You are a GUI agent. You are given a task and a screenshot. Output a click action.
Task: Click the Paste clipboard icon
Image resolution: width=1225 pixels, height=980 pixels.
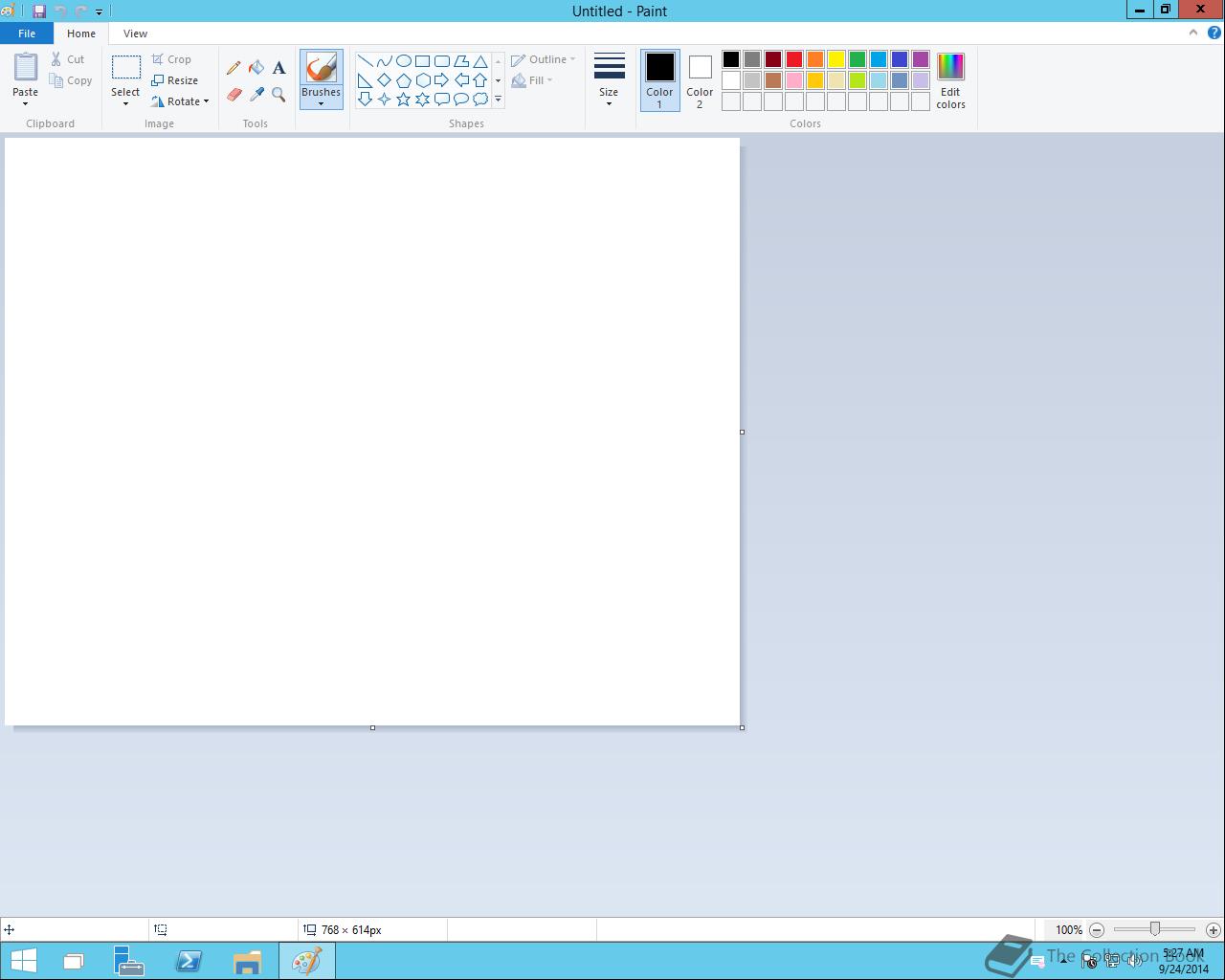[x=26, y=67]
